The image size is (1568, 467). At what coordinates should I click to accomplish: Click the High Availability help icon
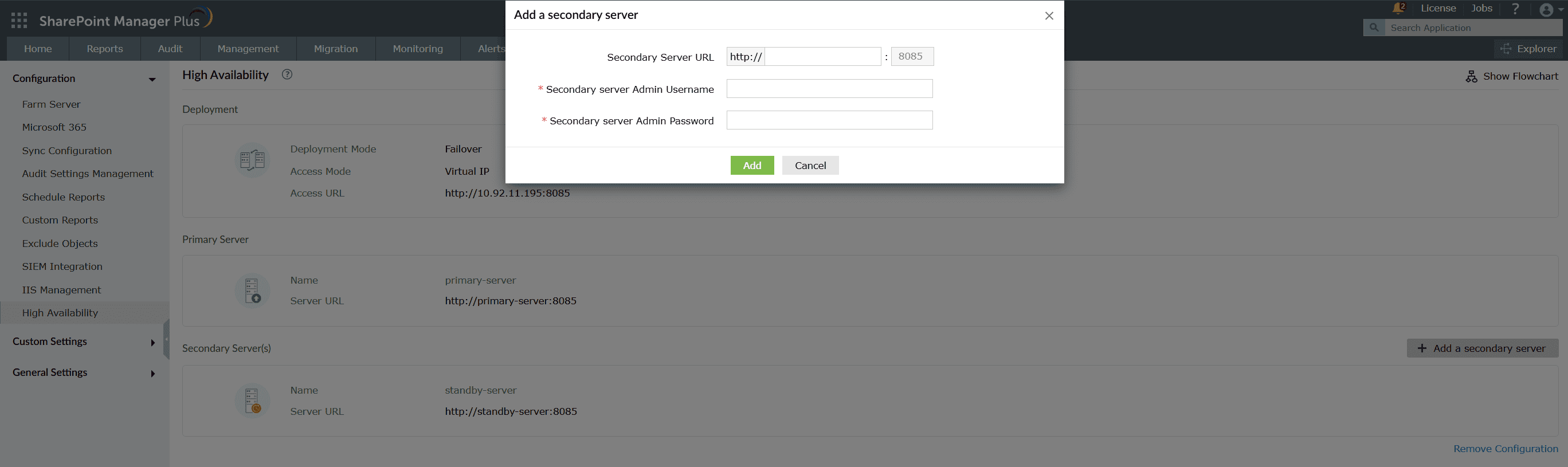tap(287, 75)
